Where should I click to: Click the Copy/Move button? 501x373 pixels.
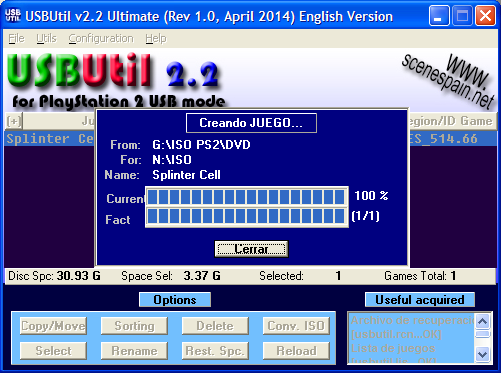tap(53, 326)
